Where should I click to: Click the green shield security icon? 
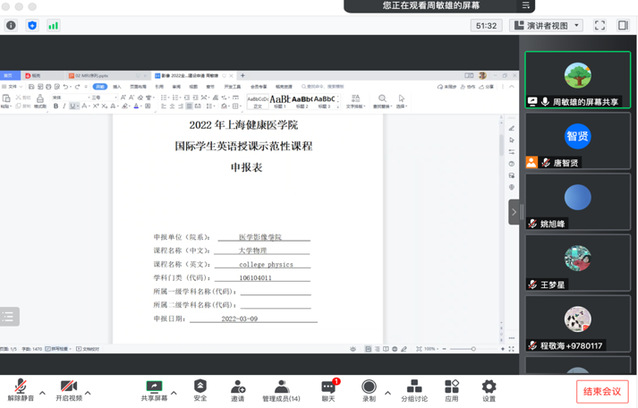32,25
